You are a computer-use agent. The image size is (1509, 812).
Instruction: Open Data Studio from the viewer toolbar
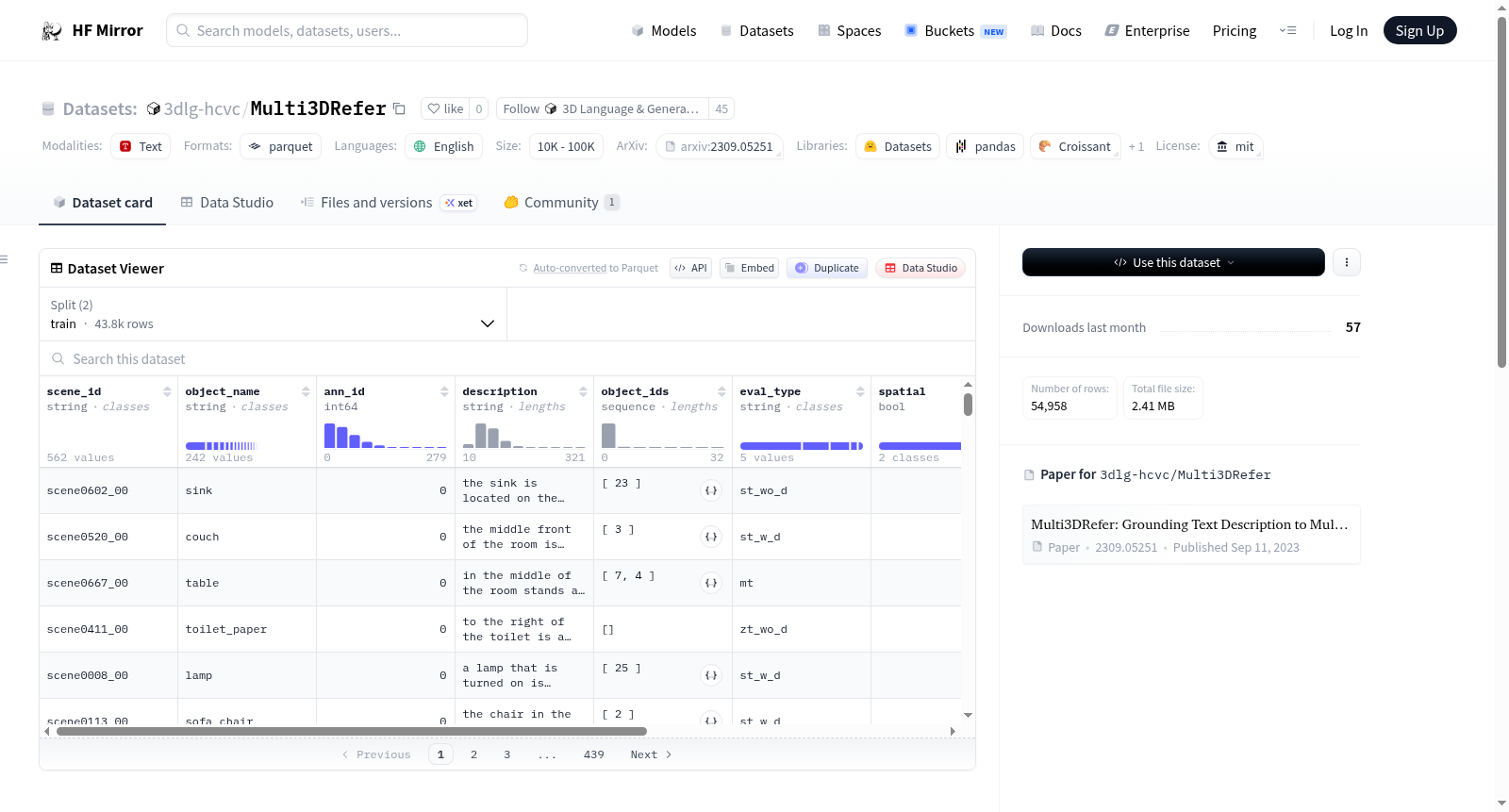[x=920, y=268]
